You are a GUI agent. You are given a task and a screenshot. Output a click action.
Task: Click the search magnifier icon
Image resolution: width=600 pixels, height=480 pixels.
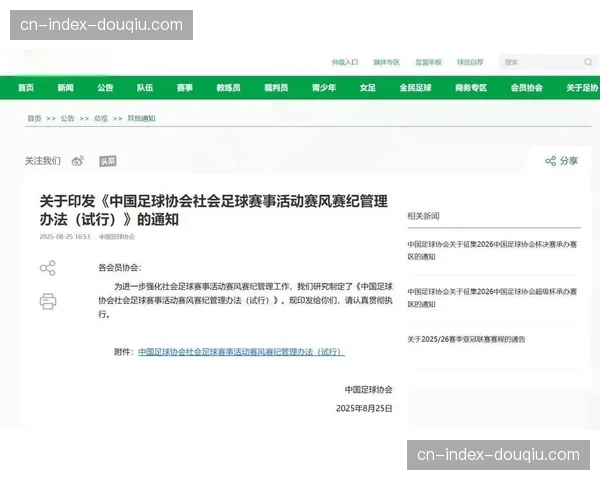click(x=588, y=62)
